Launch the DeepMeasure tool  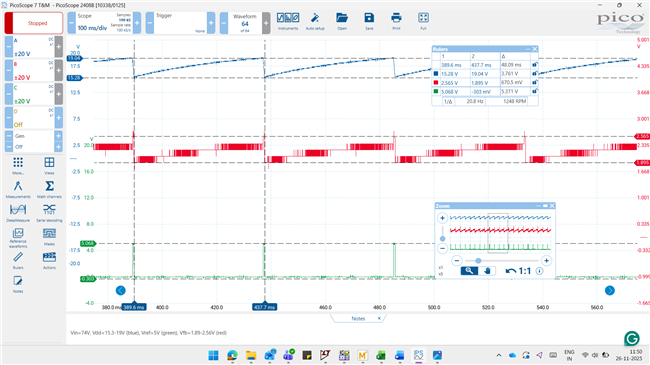(x=18, y=213)
